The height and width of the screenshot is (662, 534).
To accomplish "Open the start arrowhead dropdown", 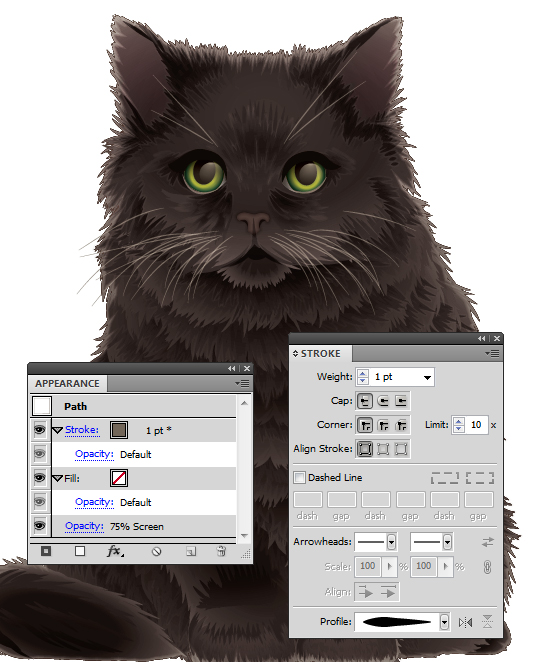I will pyautogui.click(x=391, y=542).
